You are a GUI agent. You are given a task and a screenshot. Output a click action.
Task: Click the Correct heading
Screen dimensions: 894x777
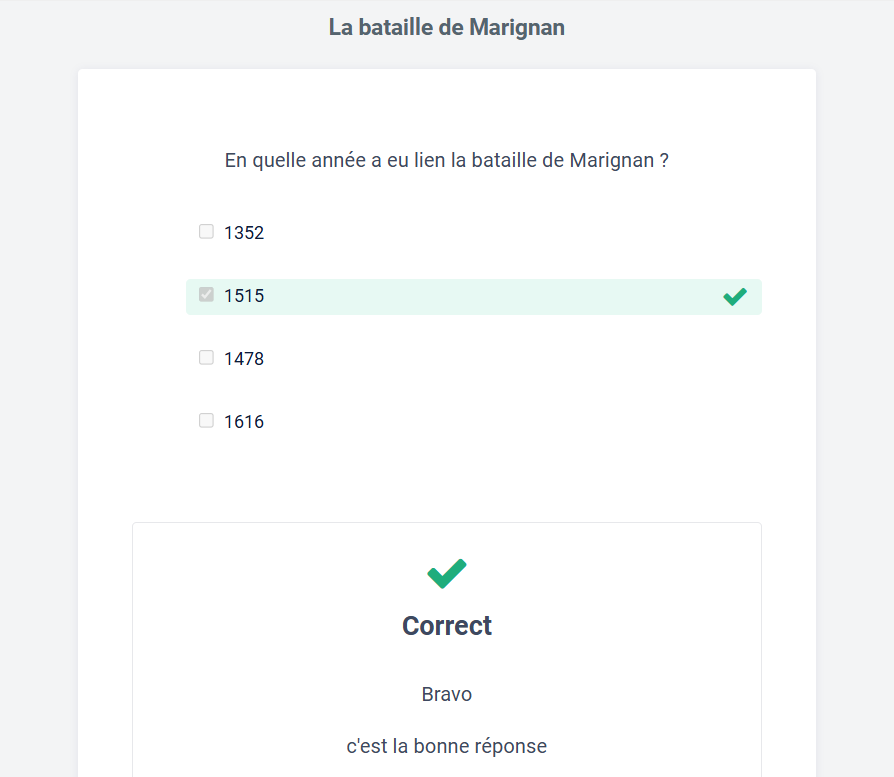(447, 626)
